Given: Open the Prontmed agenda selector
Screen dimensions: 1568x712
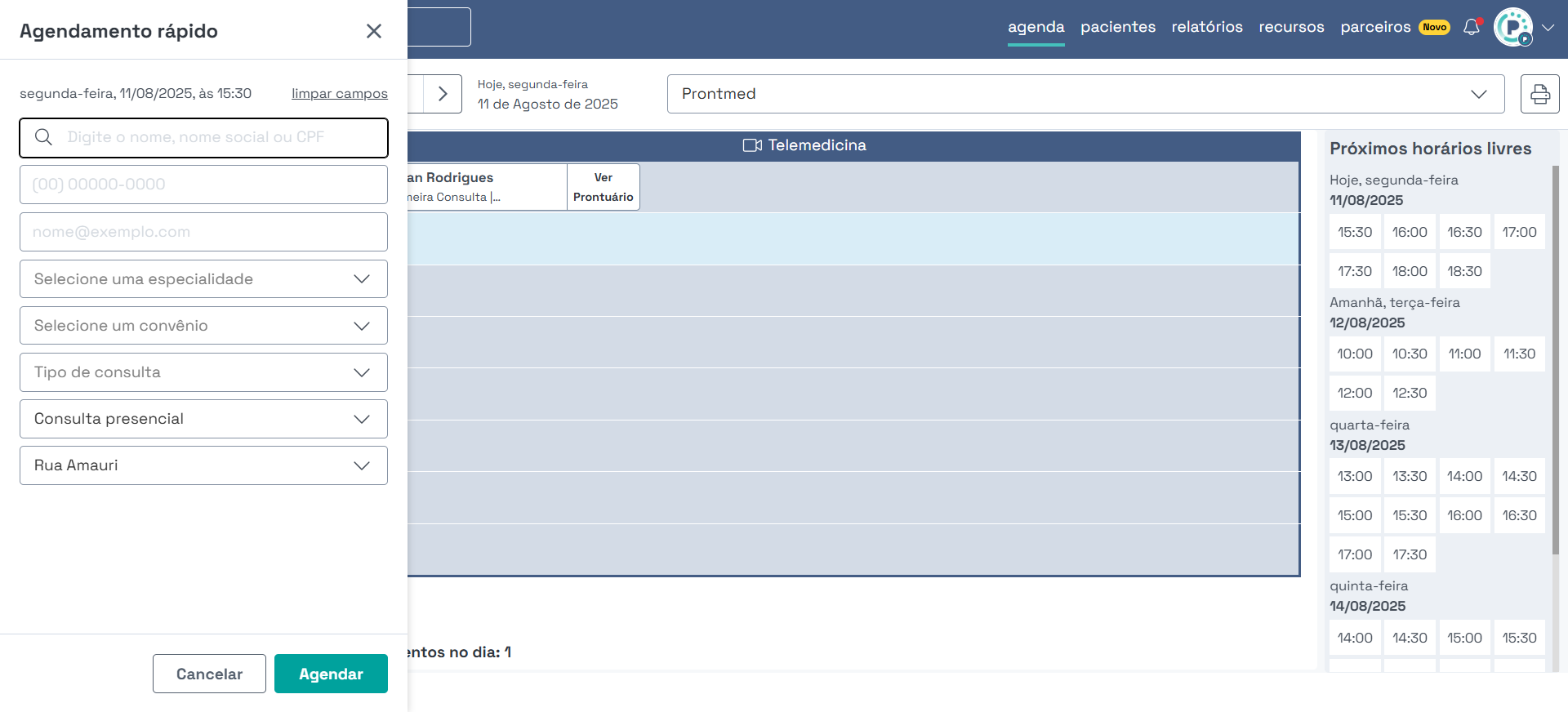Looking at the screenshot, I should [1085, 94].
